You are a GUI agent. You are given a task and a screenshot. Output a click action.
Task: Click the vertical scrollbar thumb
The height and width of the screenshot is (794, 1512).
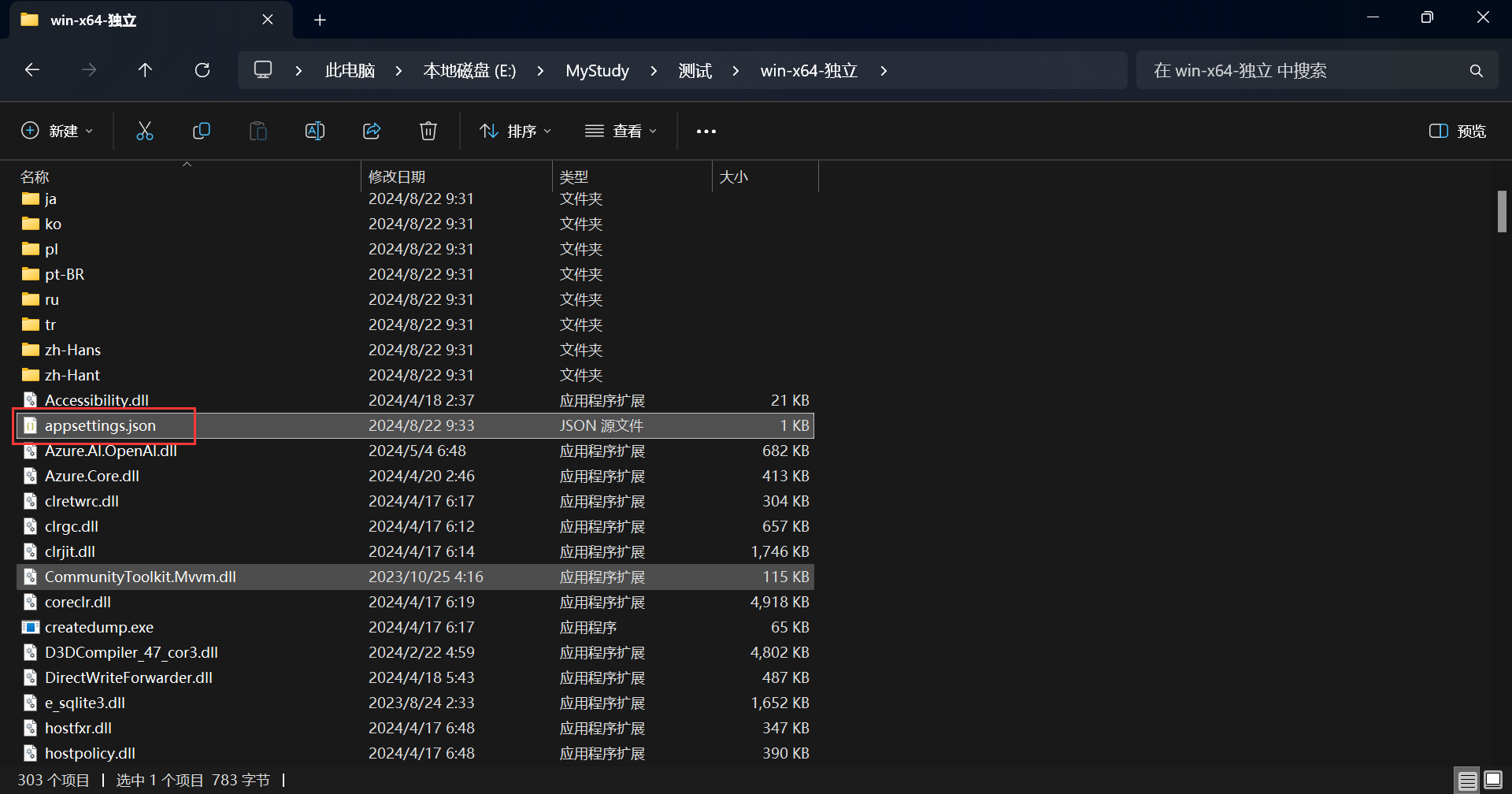[x=1502, y=211]
